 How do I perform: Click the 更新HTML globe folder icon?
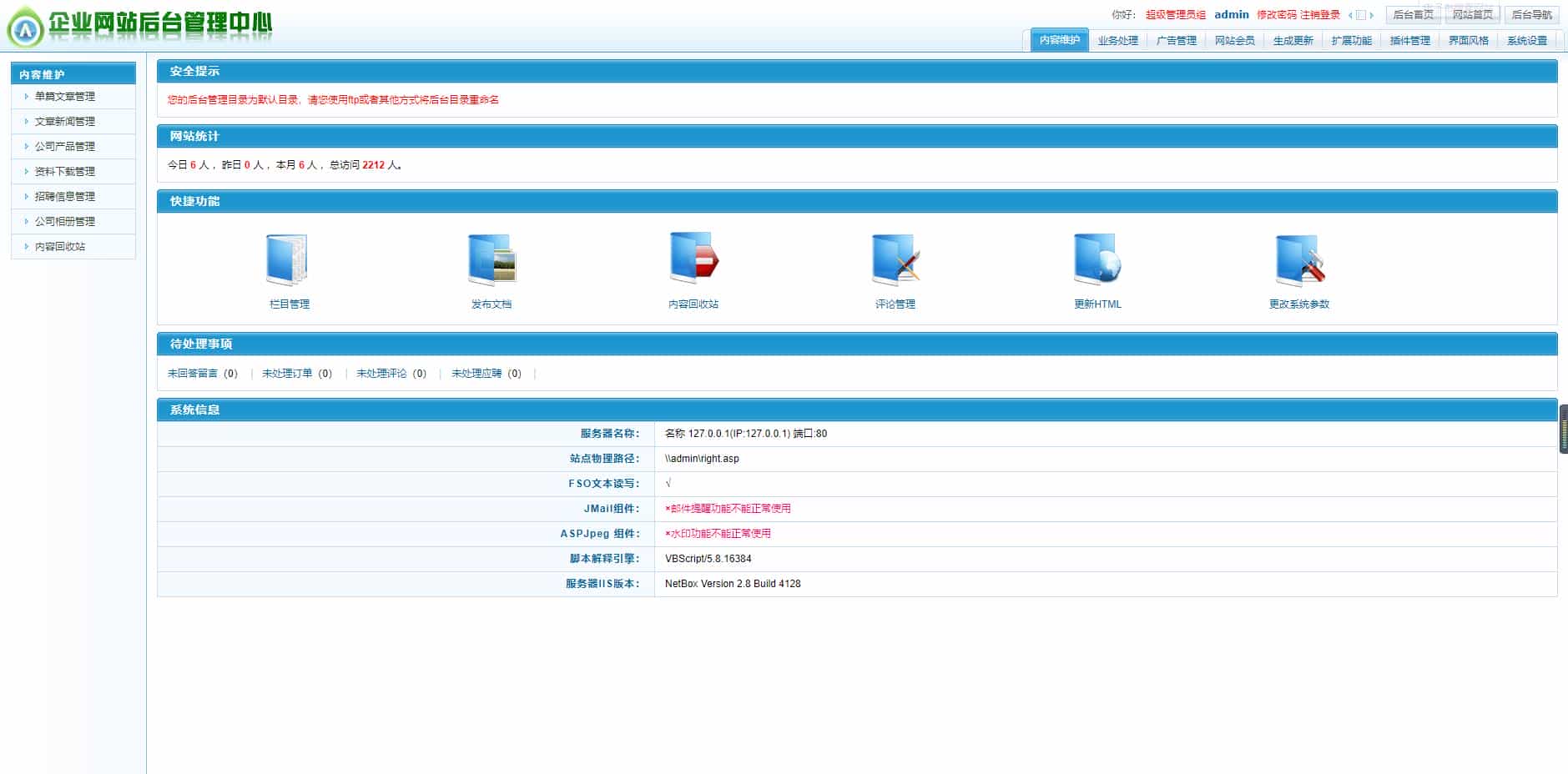coord(1097,259)
